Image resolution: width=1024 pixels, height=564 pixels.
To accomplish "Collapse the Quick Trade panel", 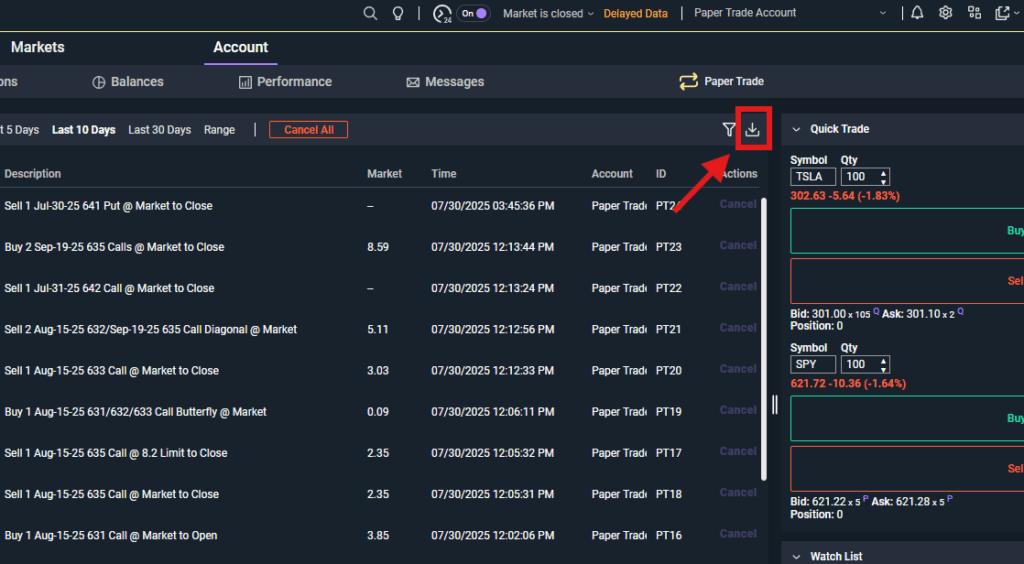I will point(797,129).
